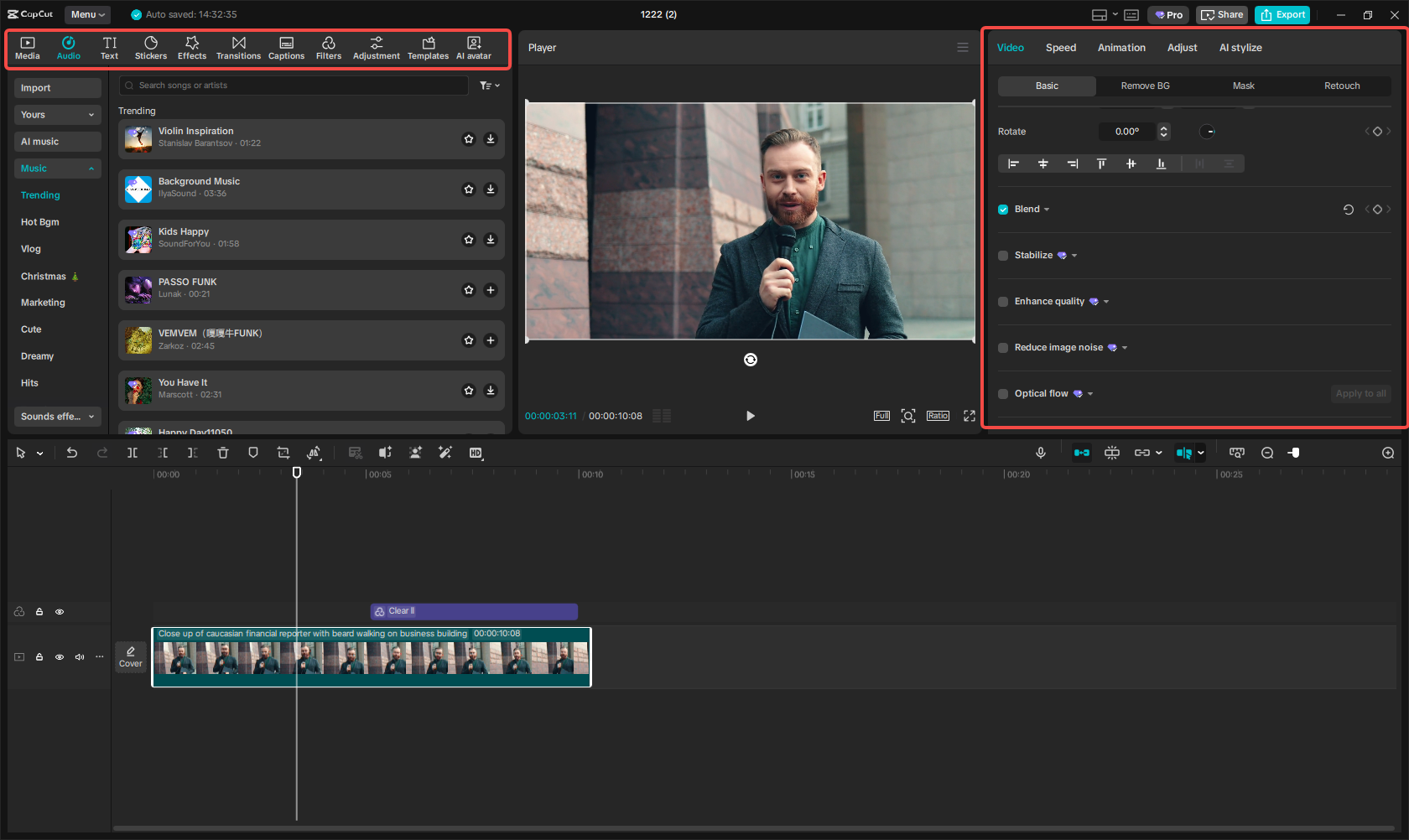
Task: Click the Undo icon
Action: [72, 453]
